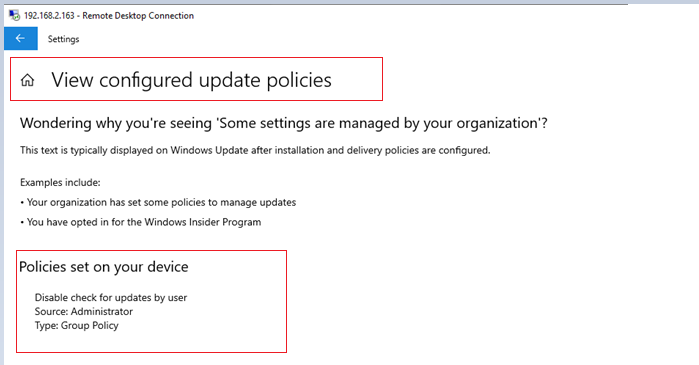699x365 pixels.
Task: Click the 'Type: Group Policy' line
Action: pos(77,326)
